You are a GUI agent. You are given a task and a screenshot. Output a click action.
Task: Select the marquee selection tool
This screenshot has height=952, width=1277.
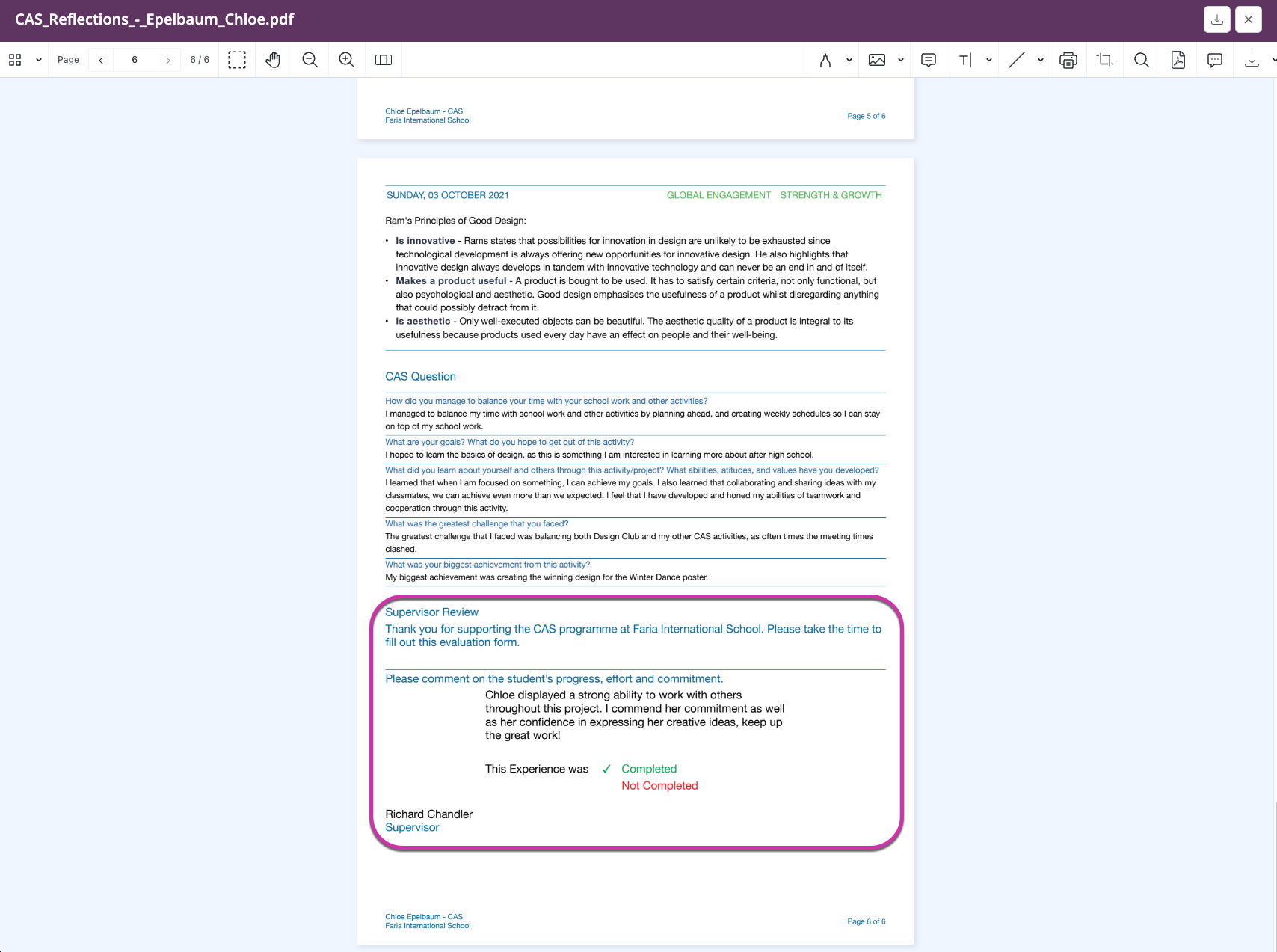tap(237, 60)
